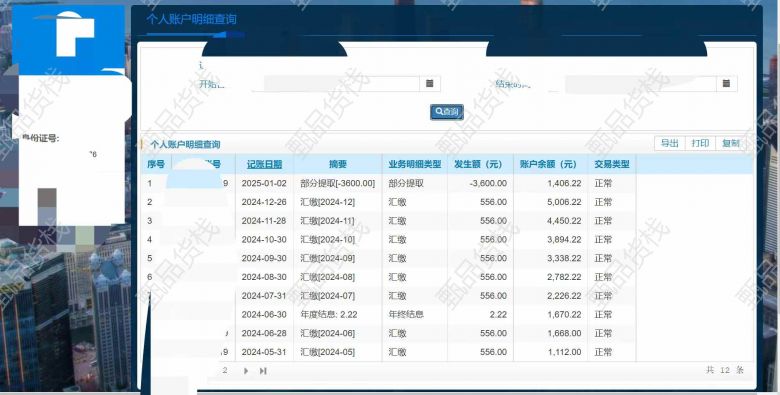This screenshot has height=395, width=780.
Task: Click the 复制 copy button
Action: (730, 143)
